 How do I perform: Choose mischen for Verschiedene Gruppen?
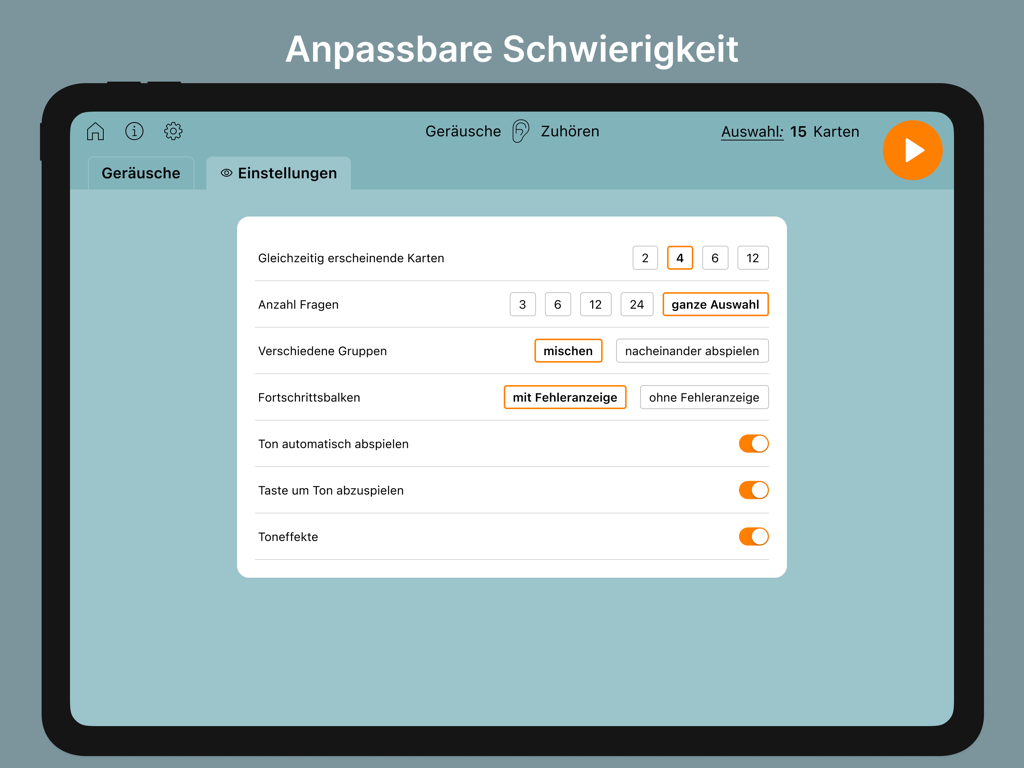coord(568,350)
